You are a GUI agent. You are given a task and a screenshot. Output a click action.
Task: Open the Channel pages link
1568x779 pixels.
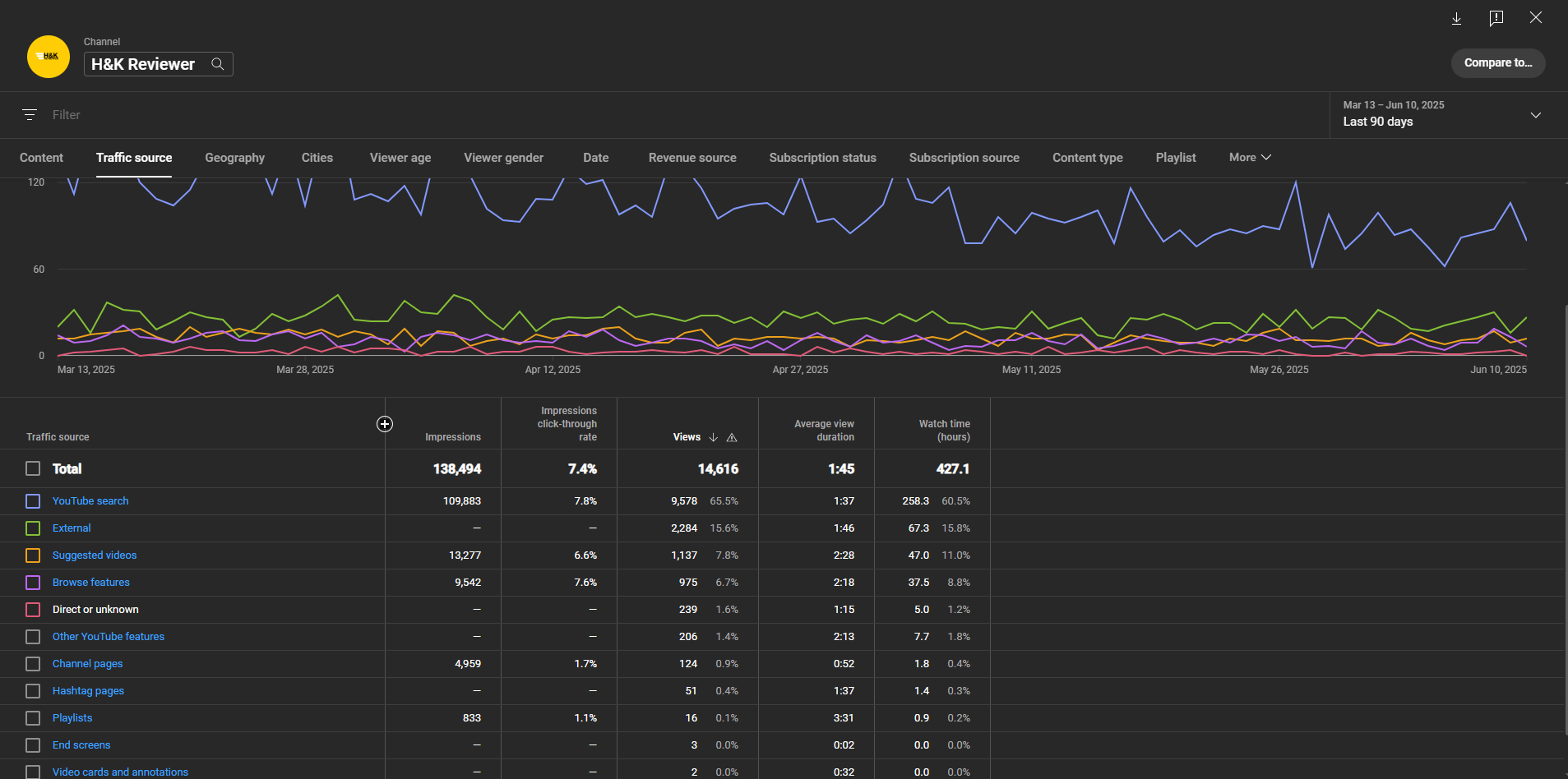click(88, 664)
